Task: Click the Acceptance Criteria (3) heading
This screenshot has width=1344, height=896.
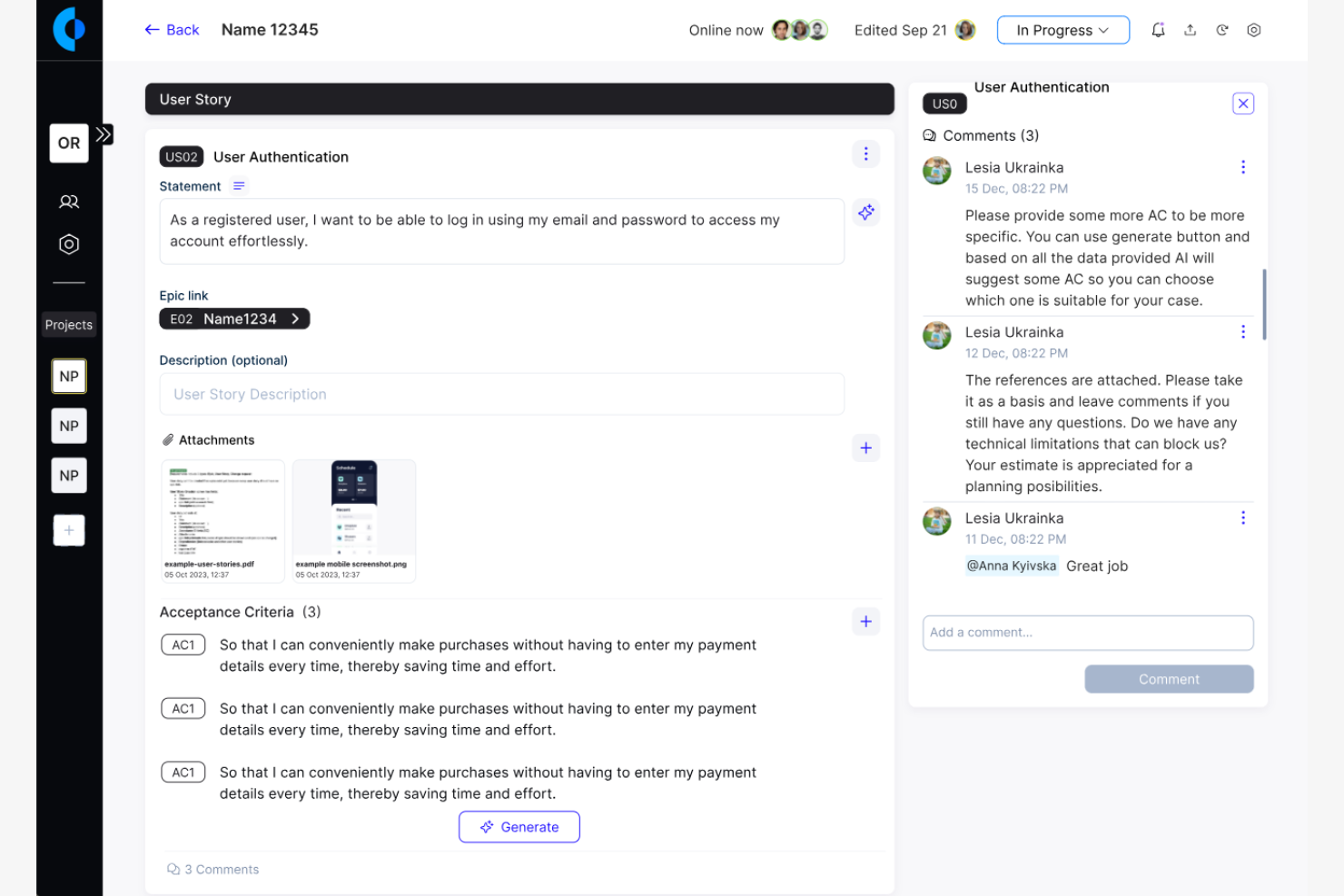Action: coord(241,612)
